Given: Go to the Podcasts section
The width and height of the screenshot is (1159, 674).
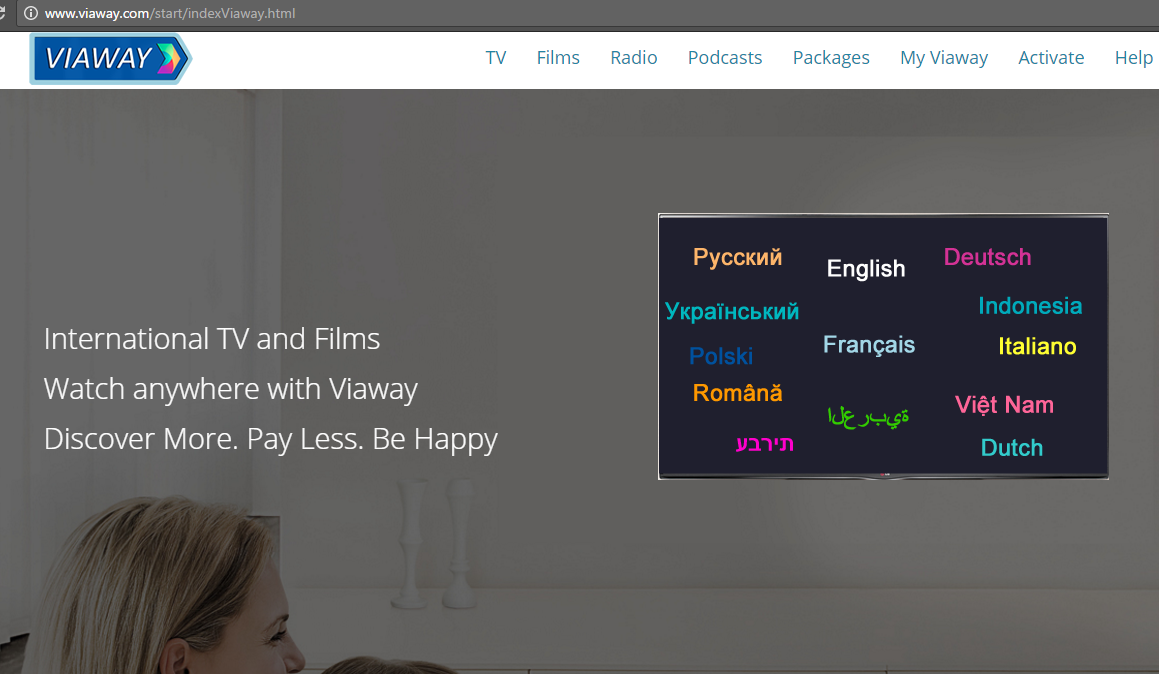Looking at the screenshot, I should [x=724, y=58].
